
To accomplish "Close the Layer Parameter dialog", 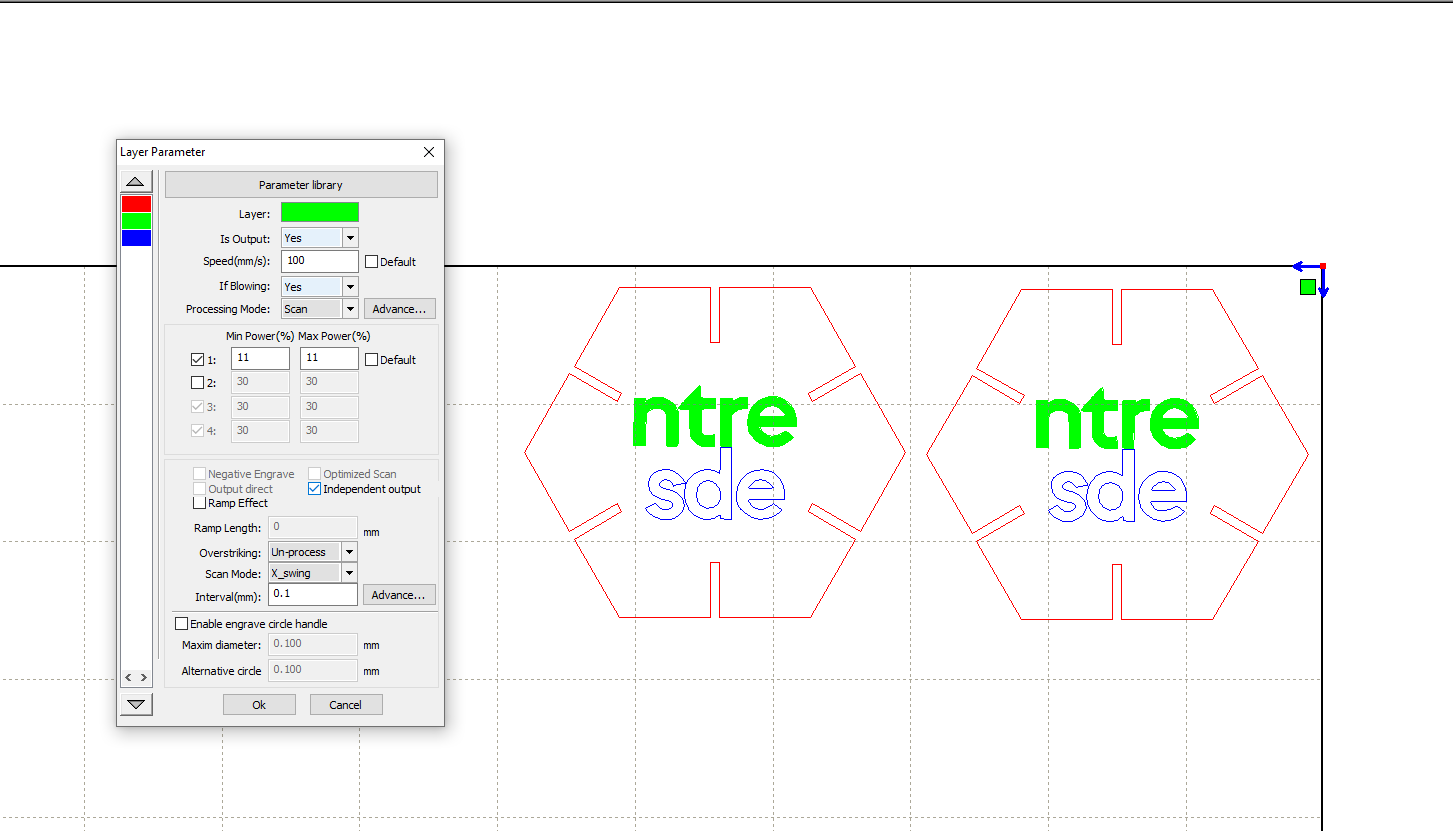I will pyautogui.click(x=429, y=152).
